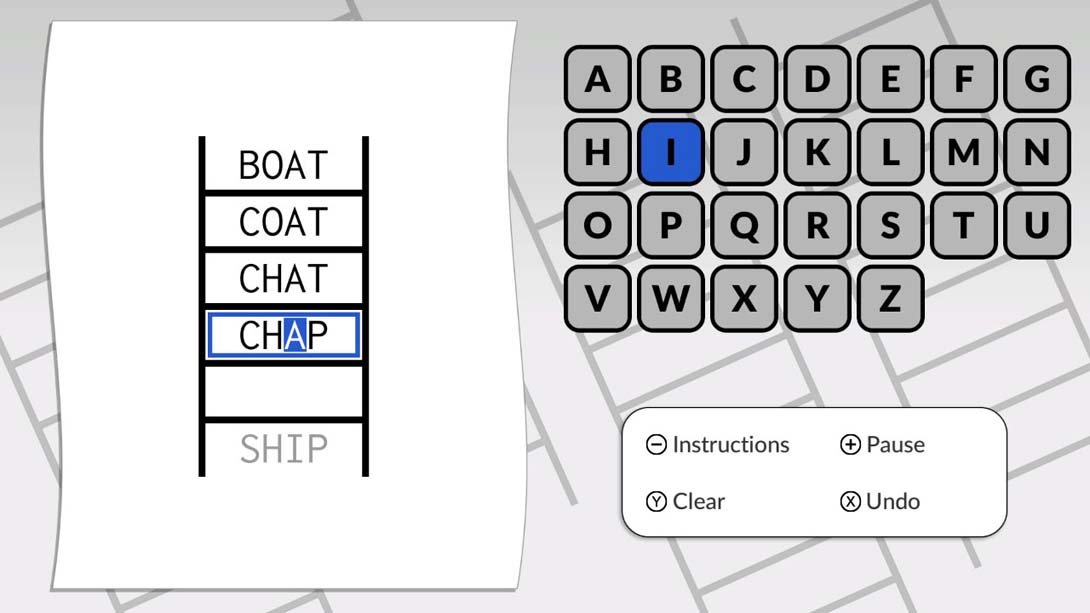Choose letter S on the keyboard grid

(890, 226)
